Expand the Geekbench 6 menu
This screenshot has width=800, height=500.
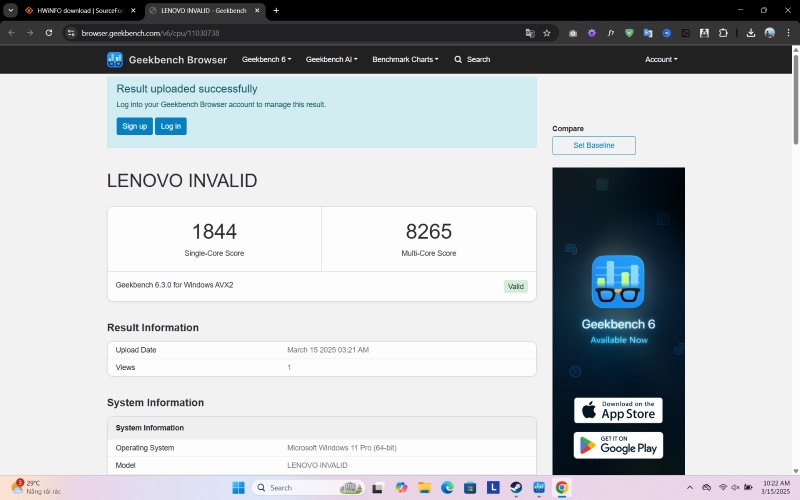tap(266, 60)
